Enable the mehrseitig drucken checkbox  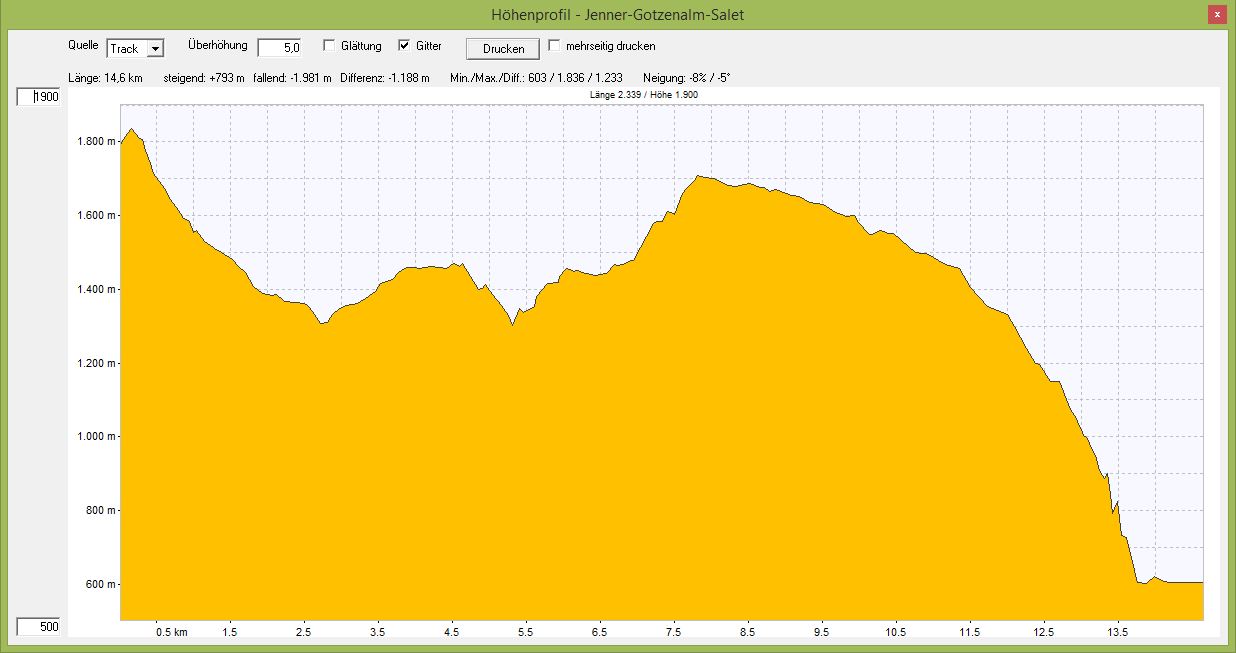click(555, 46)
